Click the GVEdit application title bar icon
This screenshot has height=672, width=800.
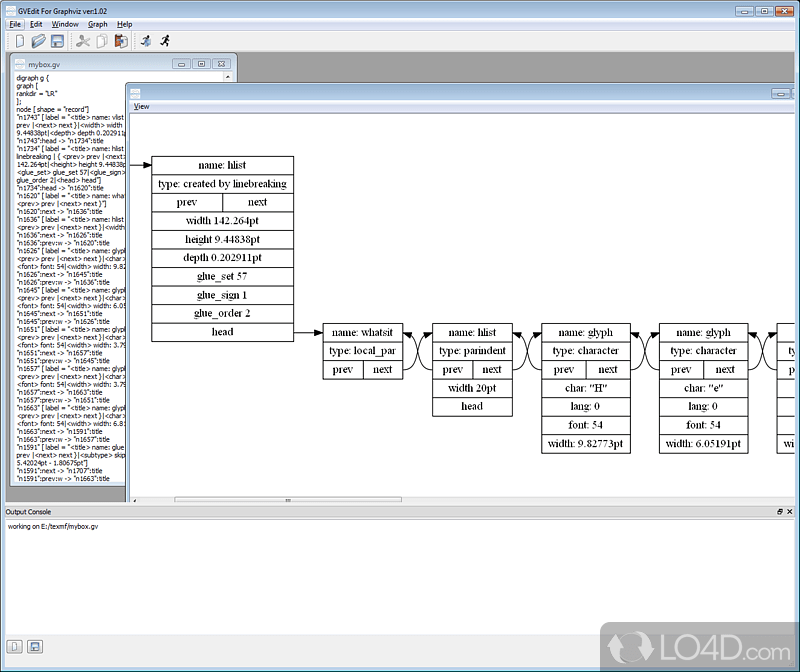[x=10, y=11]
